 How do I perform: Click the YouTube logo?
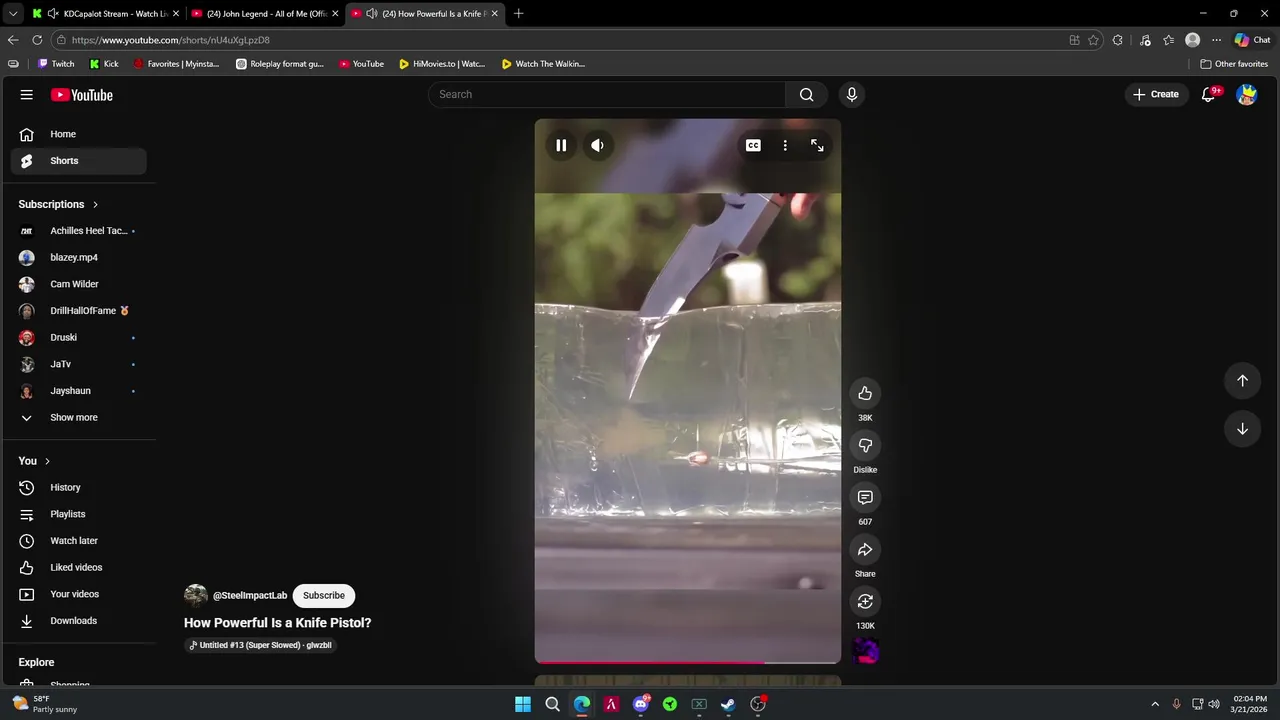[82, 95]
